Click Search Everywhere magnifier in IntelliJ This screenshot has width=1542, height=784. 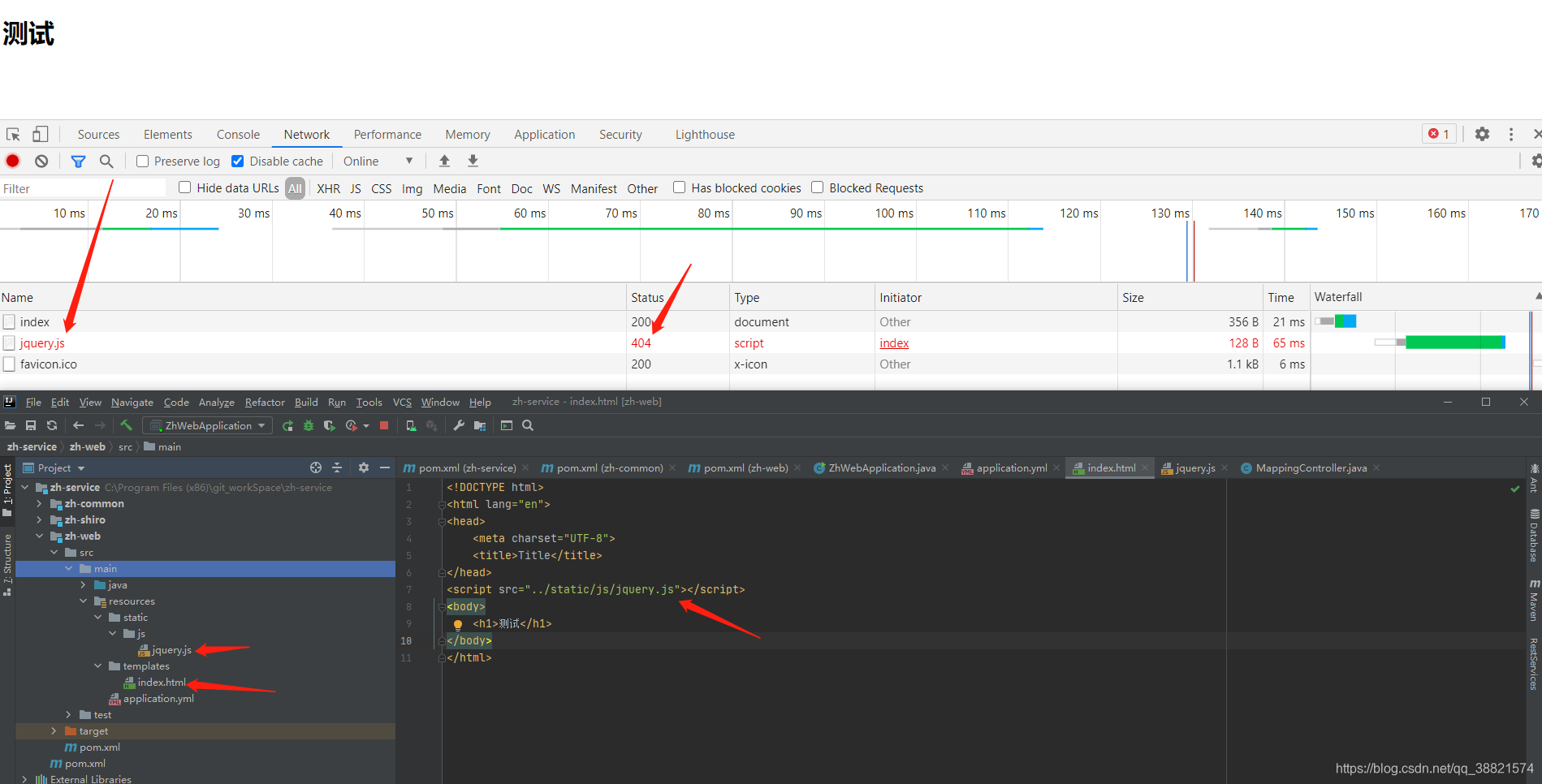(x=528, y=425)
